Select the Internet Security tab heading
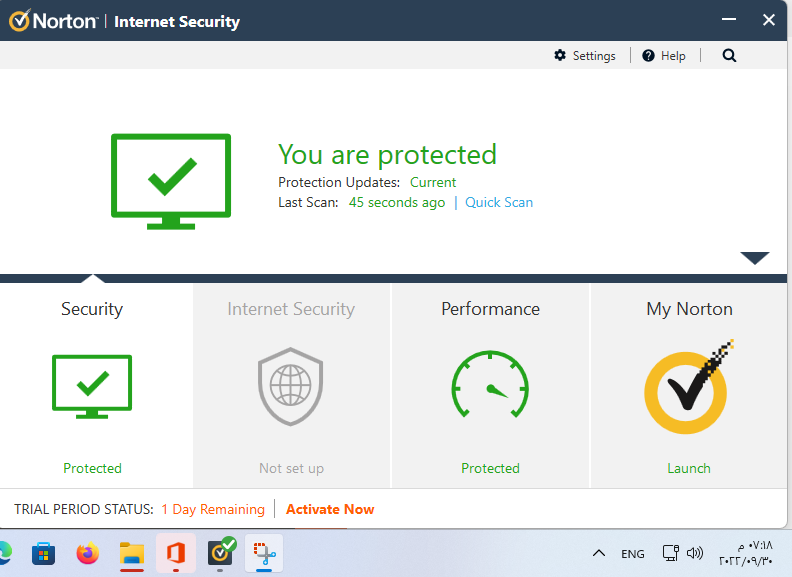Viewport: 792px width, 577px height. [291, 309]
